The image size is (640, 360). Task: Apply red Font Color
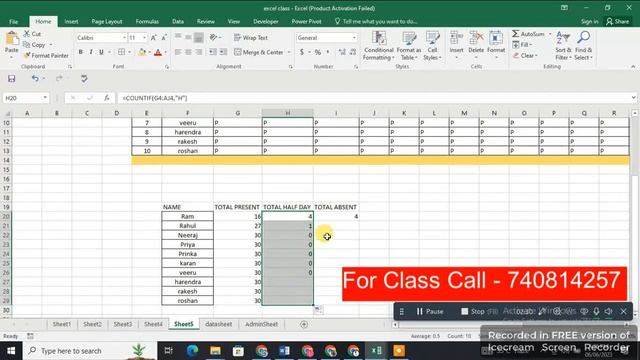click(158, 52)
